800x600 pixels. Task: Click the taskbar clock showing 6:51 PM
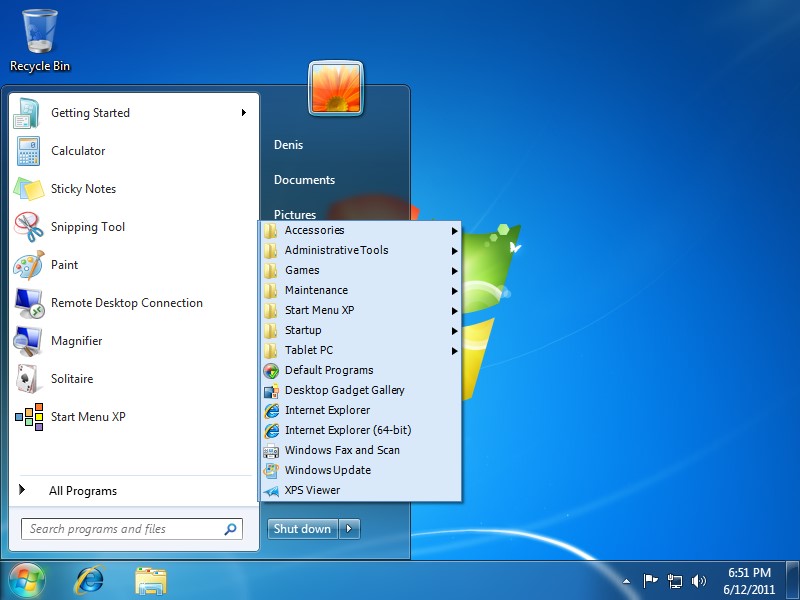[749, 581]
